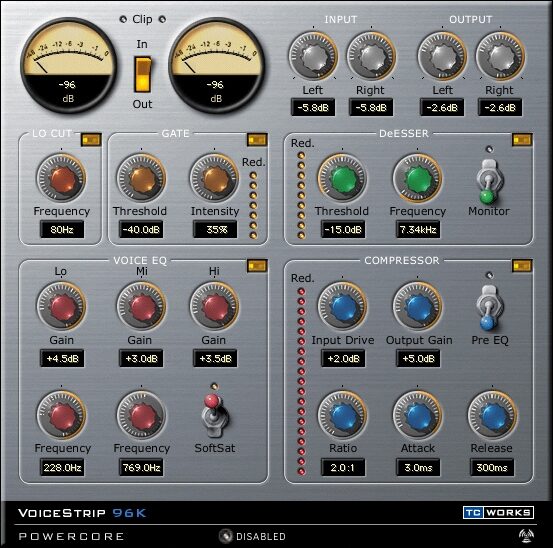Click the Voice EQ Mi Frequency knob
This screenshot has height=548, width=553.
coord(141,415)
